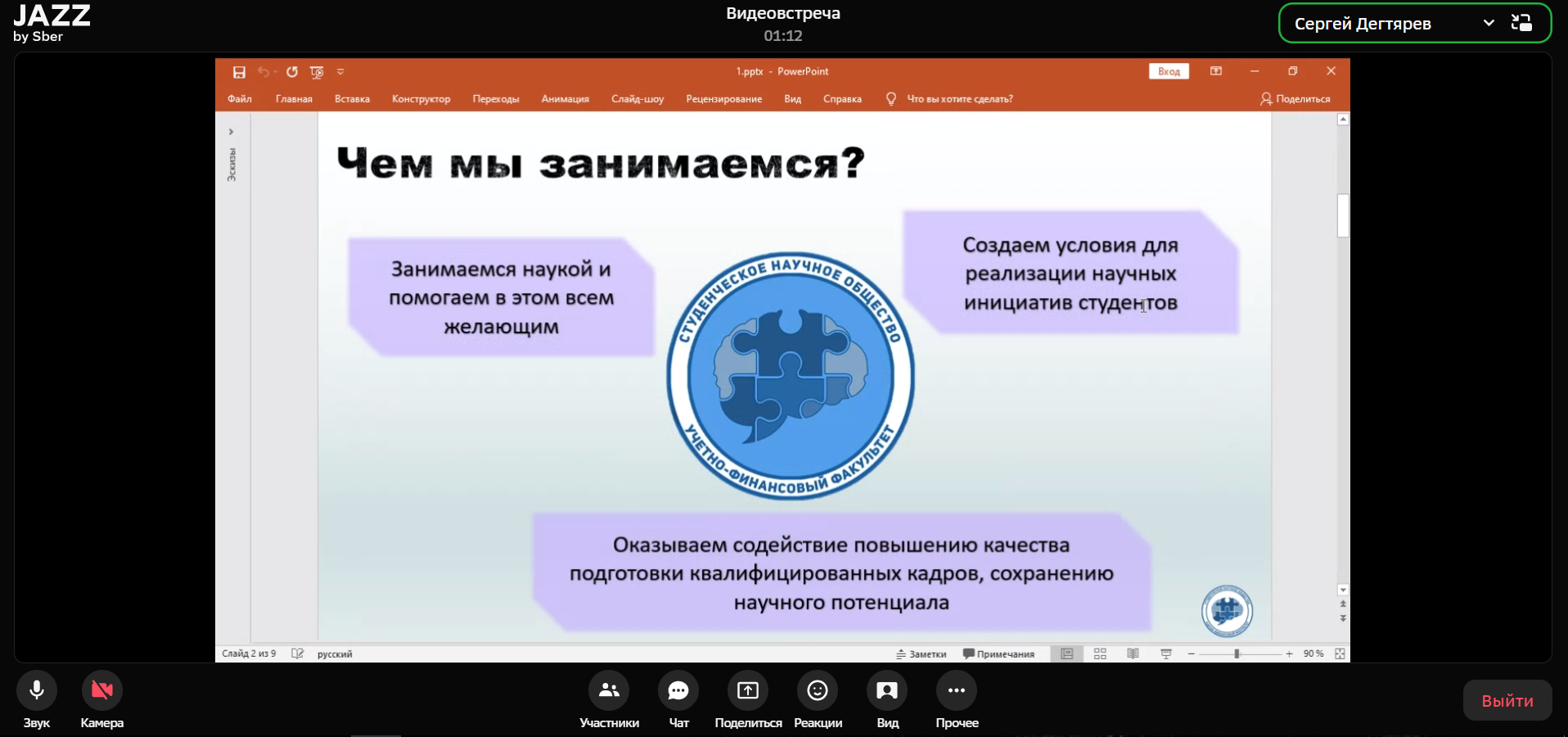
Task: Click the undo arrow in PowerPoint toolbar
Action: [264, 72]
